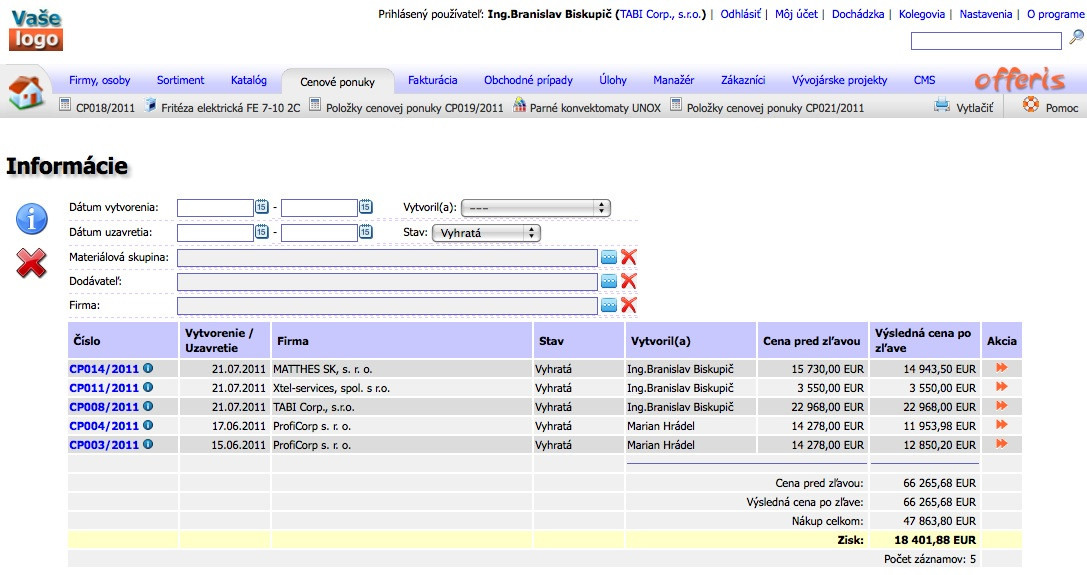The width and height of the screenshot is (1087, 575).
Task: Clear Dodávateľ field with red X
Action: tap(629, 281)
